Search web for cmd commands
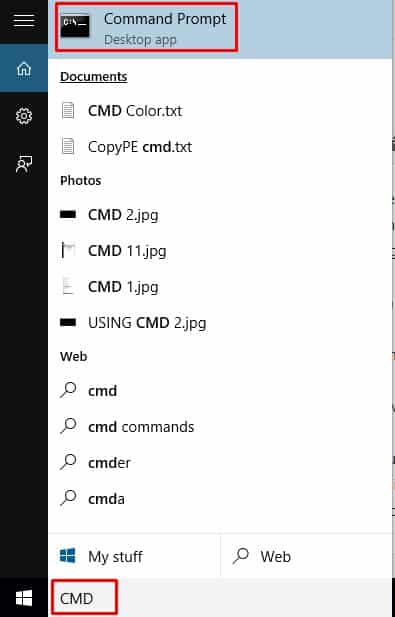The width and height of the screenshot is (395, 617). pyautogui.click(x=220, y=427)
